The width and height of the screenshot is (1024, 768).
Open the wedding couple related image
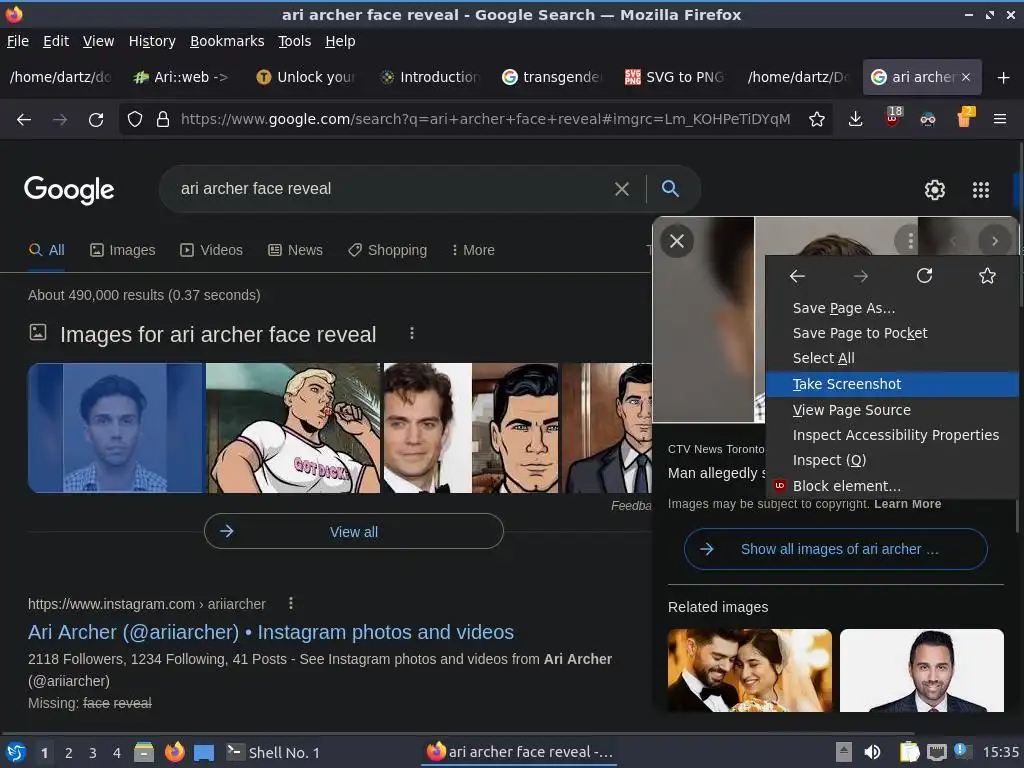tap(749, 671)
